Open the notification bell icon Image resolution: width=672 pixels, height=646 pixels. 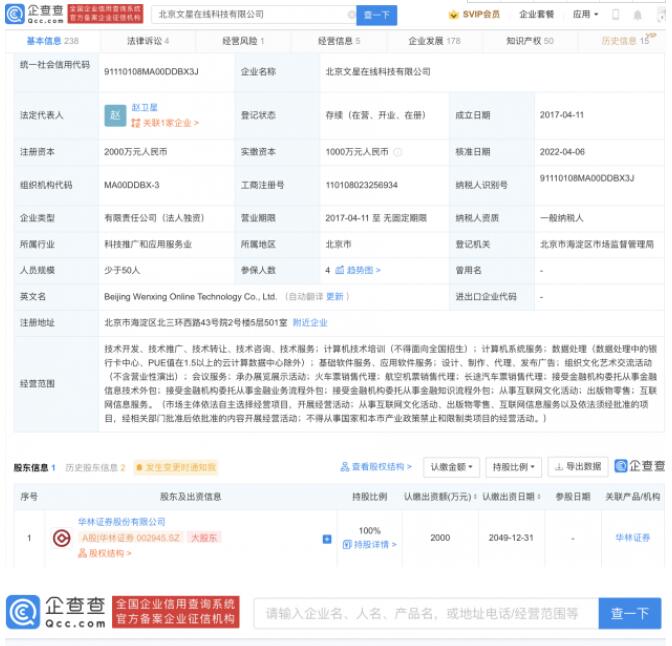[637, 15]
